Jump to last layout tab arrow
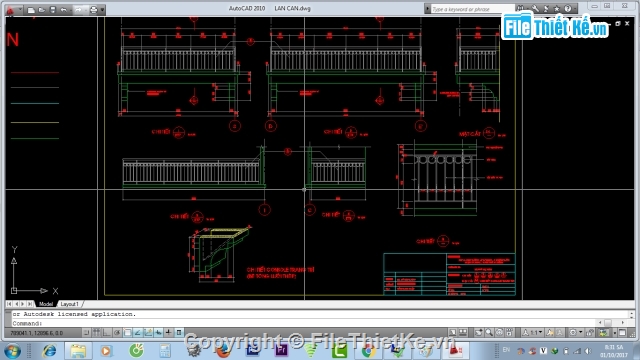This screenshot has width=640, height=360. pyautogui.click(x=30, y=304)
